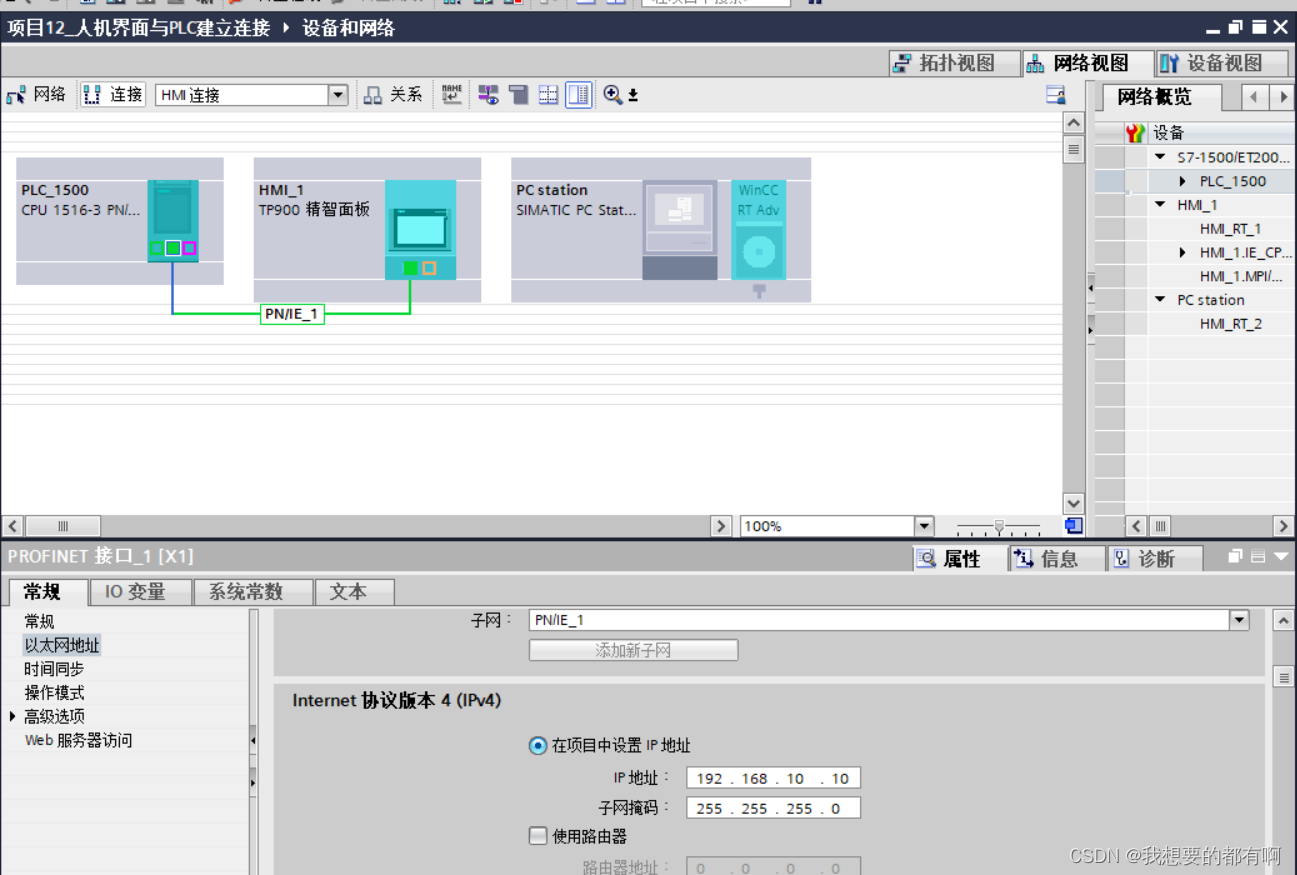Click the zoom magnifier tool icon
The image size is (1297, 875).
tap(613, 95)
